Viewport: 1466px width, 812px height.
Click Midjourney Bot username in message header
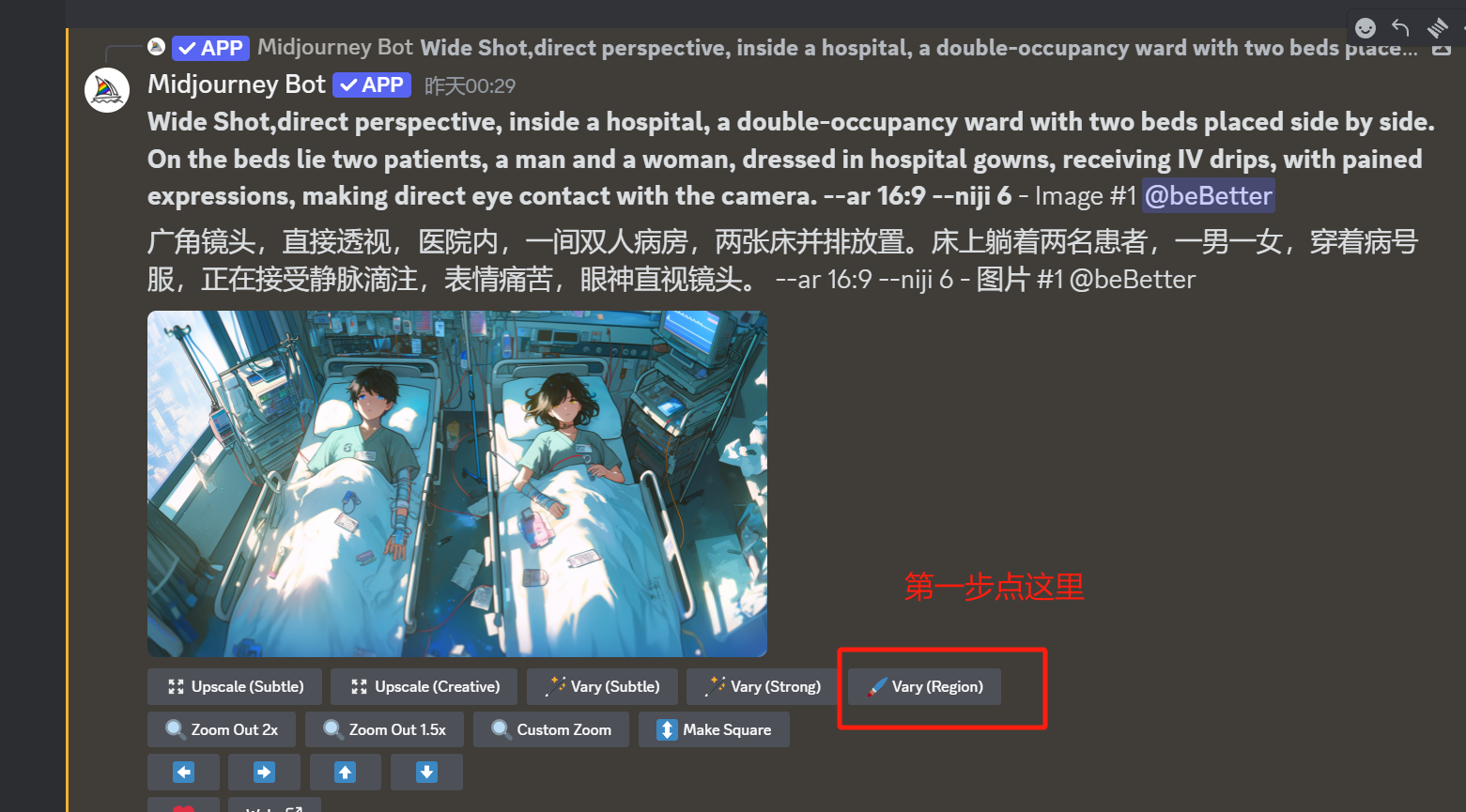coord(236,84)
